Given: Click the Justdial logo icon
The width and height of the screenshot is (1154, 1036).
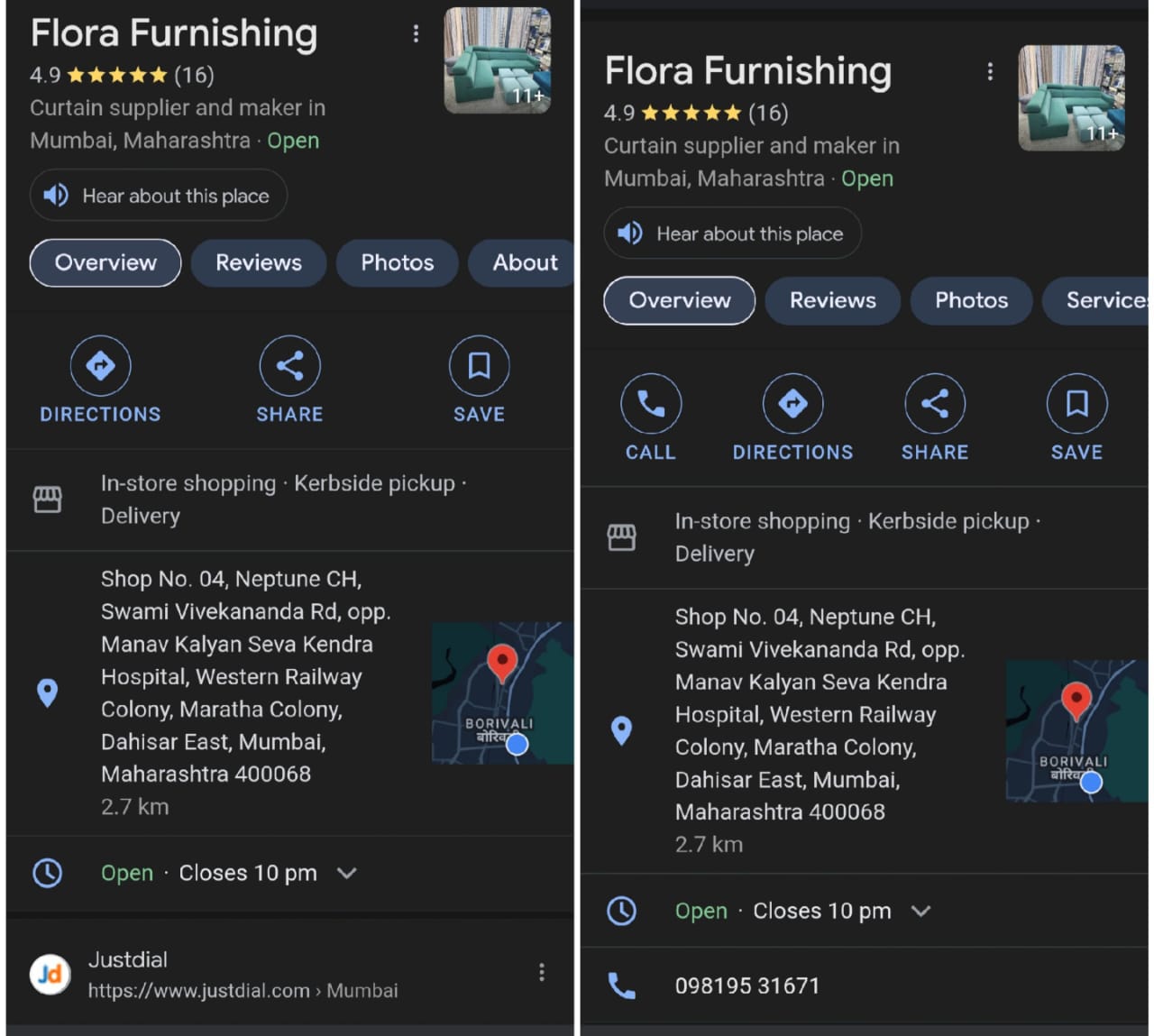Looking at the screenshot, I should (x=50, y=974).
